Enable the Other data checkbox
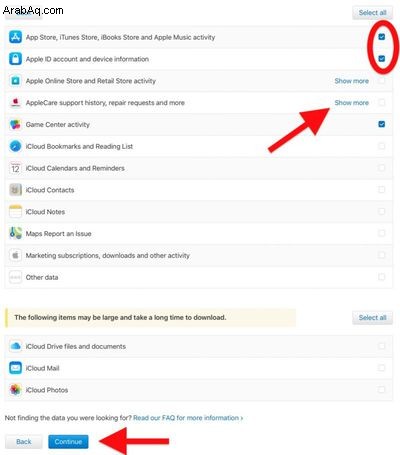 [382, 277]
